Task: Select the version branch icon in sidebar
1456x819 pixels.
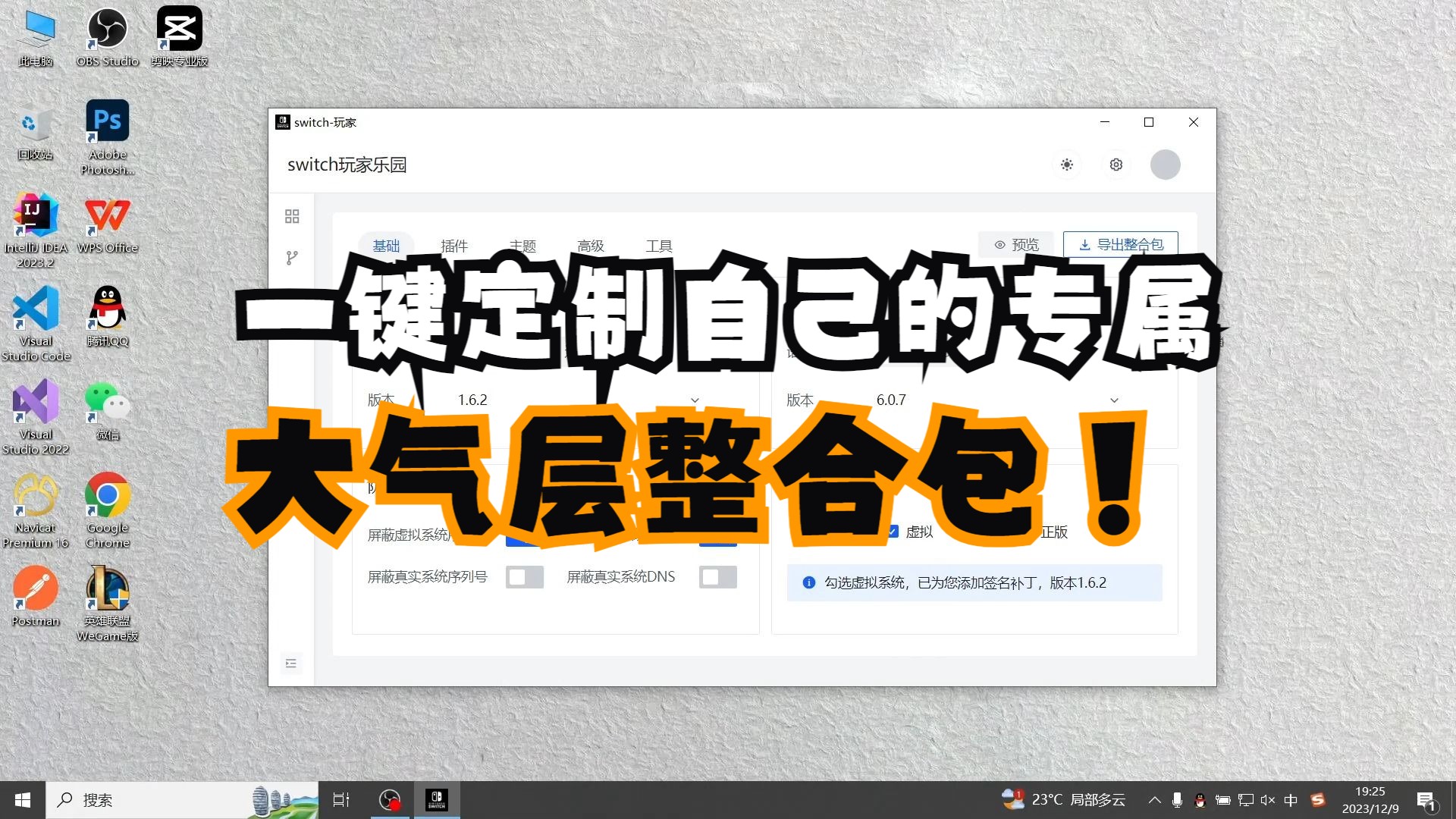Action: coord(292,259)
